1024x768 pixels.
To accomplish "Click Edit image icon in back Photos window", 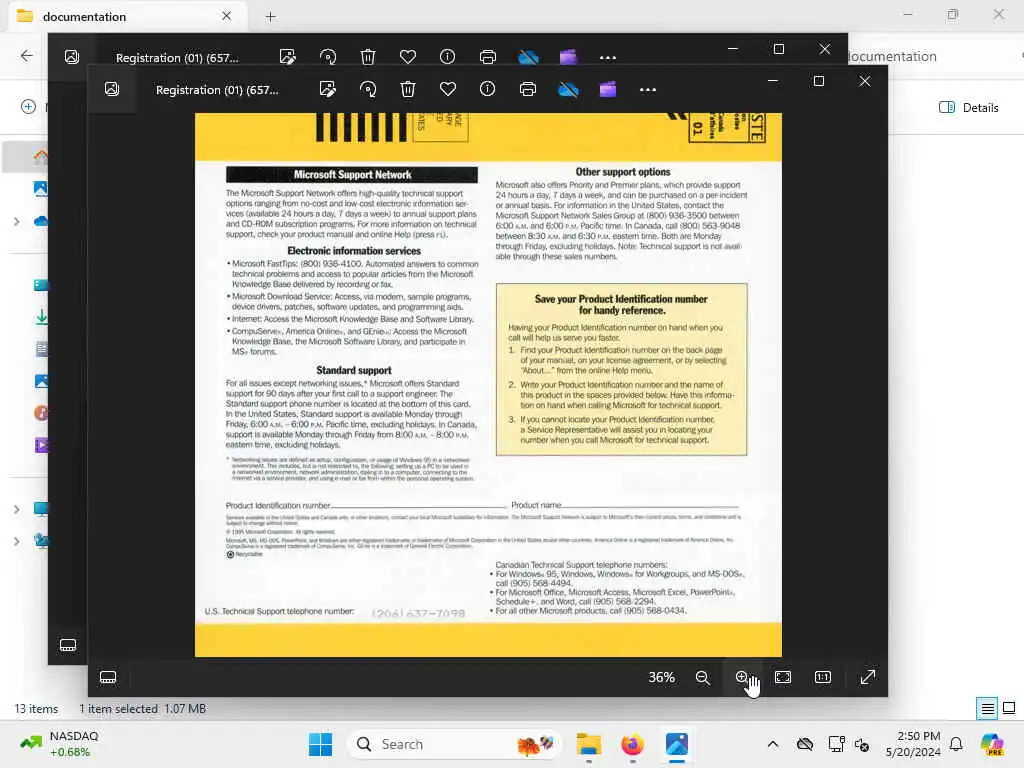I will pyautogui.click(x=287, y=57).
